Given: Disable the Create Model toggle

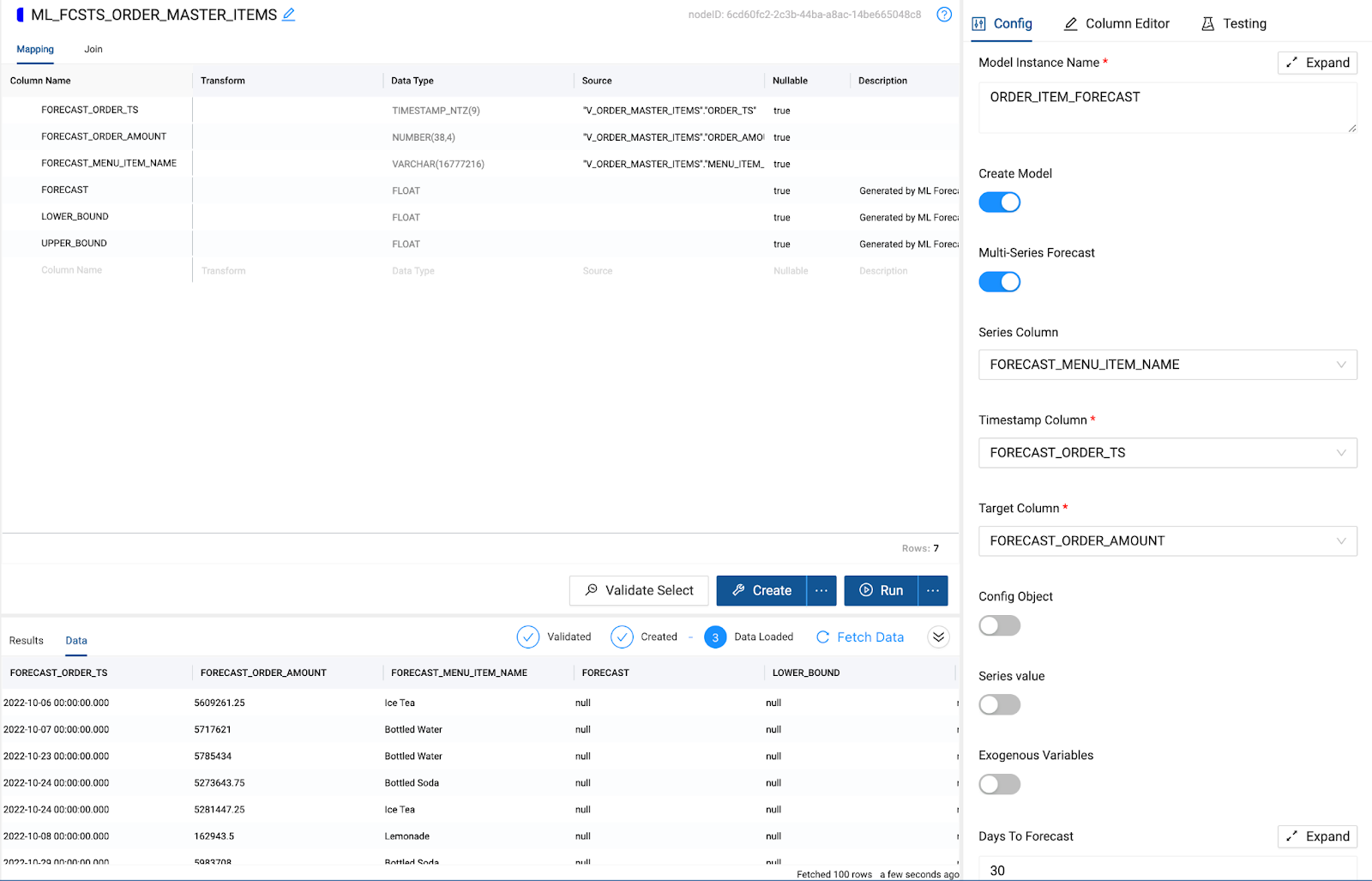Looking at the screenshot, I should (999, 202).
